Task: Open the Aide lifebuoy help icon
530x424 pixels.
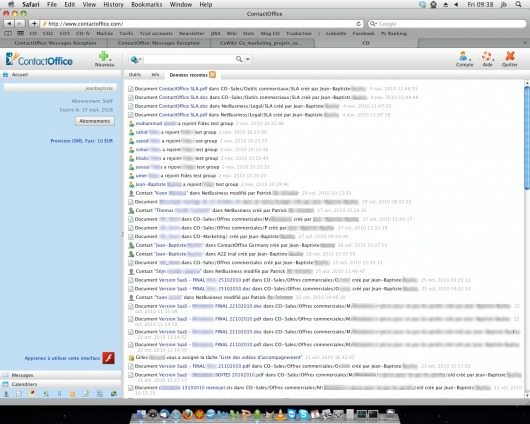Action: (x=486, y=56)
